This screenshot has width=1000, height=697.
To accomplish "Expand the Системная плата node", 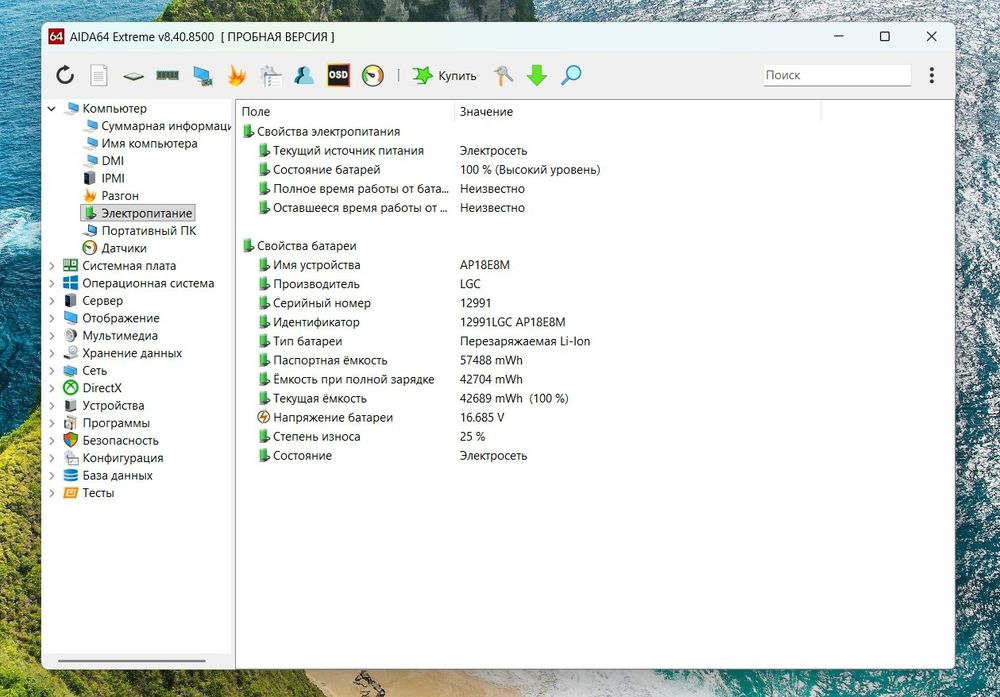I will pos(52,266).
